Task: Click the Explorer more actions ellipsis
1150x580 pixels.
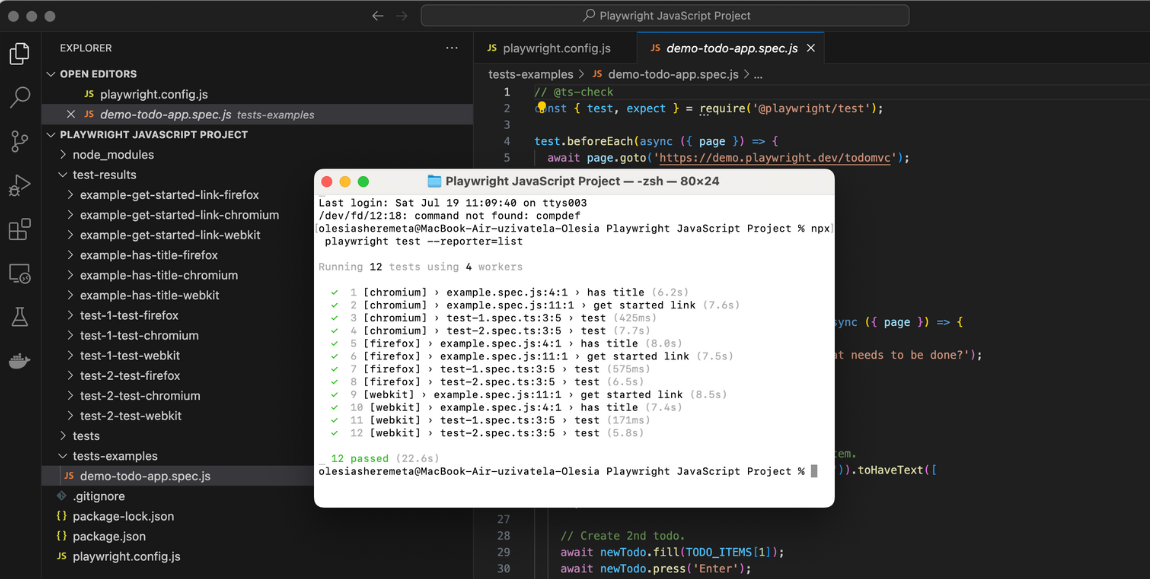Action: 452,48
